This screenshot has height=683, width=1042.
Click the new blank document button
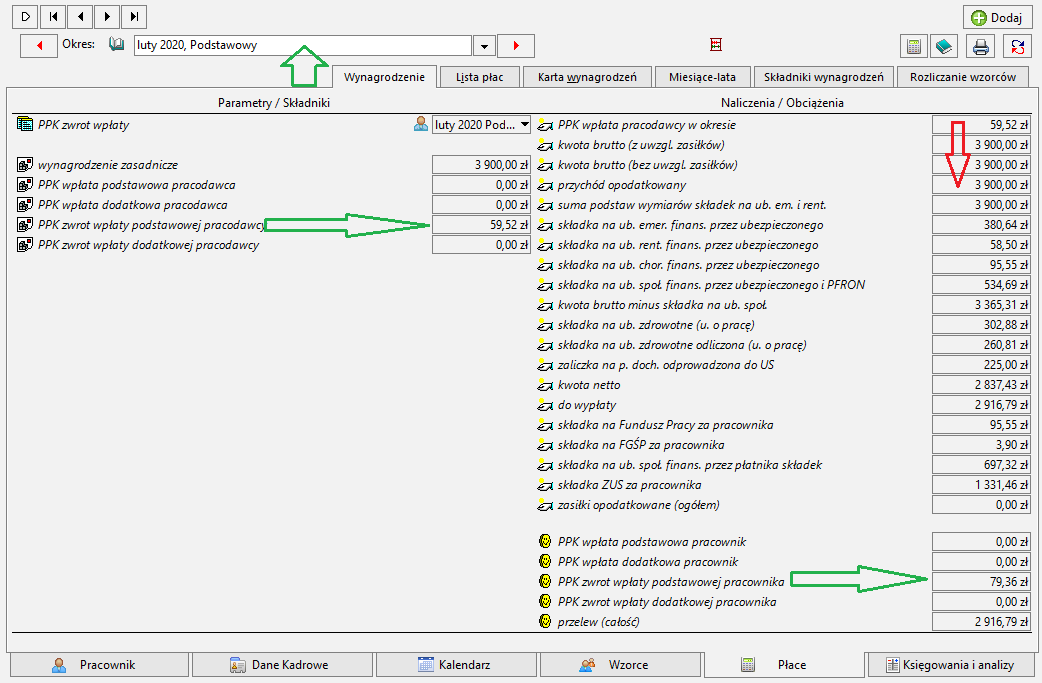(25, 17)
